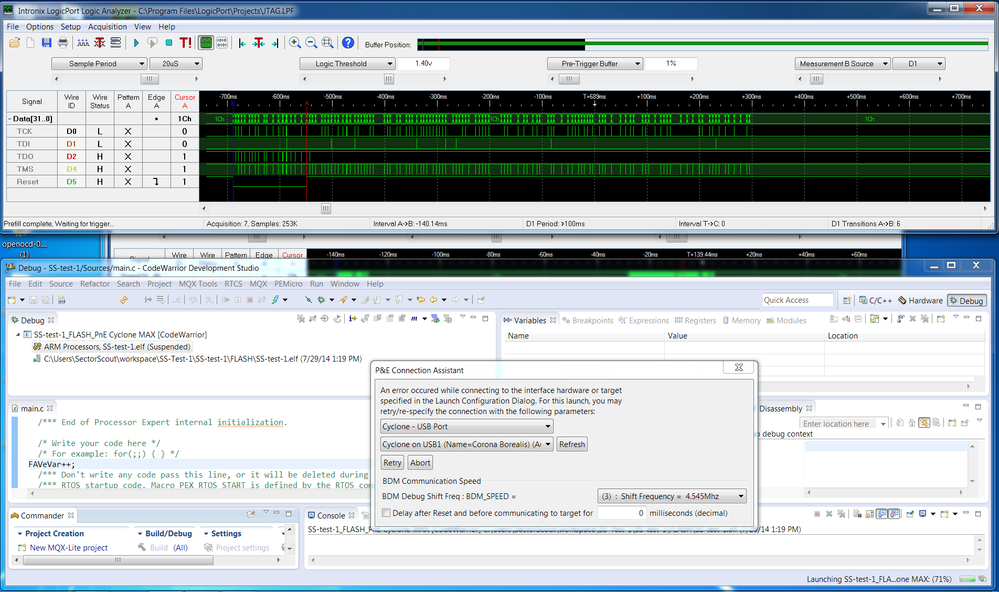This screenshot has height=592, width=999.
Task: Open LogicPort help question mark icon
Action: coord(348,43)
